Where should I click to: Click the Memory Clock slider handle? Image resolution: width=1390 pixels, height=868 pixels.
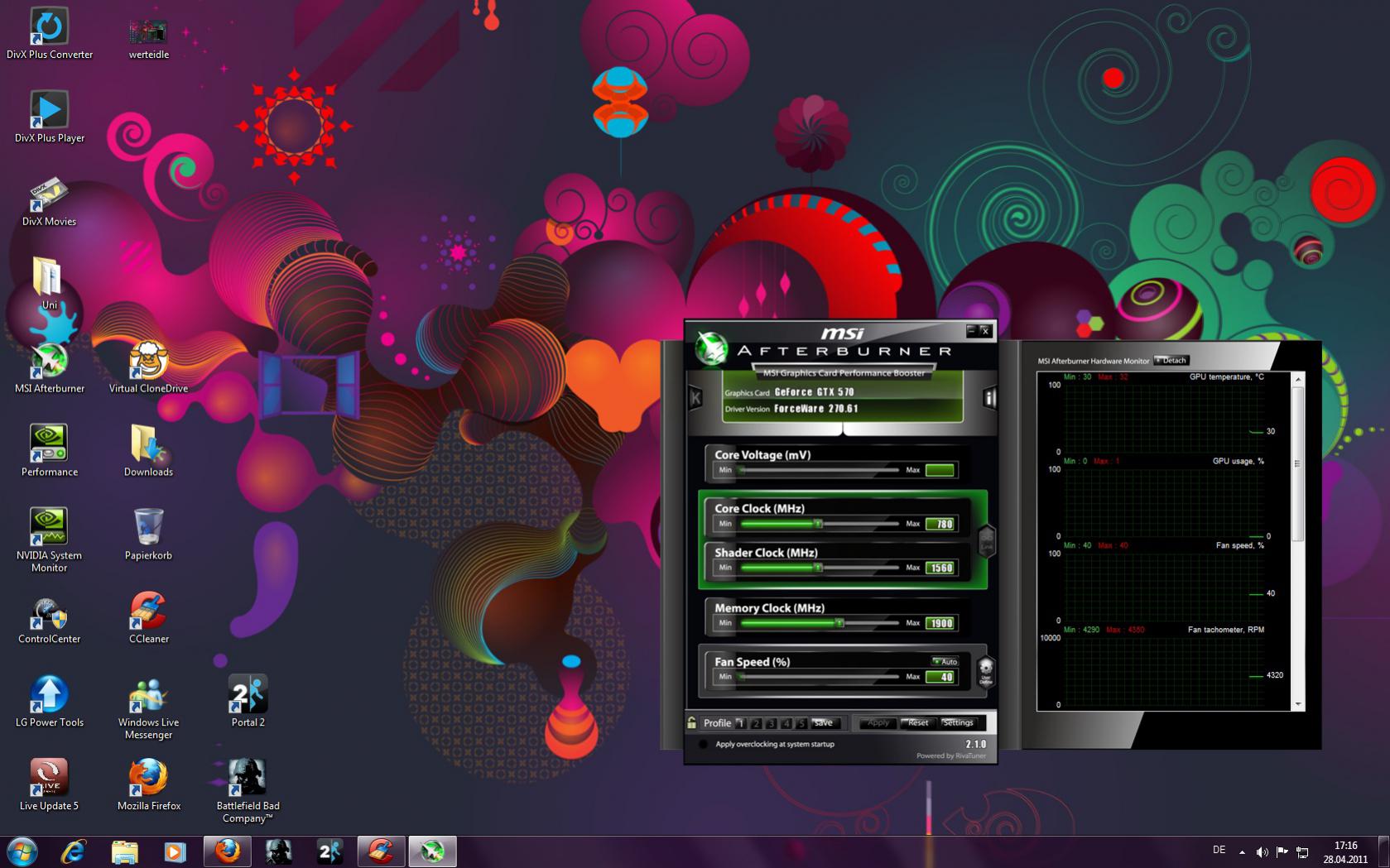[x=839, y=623]
